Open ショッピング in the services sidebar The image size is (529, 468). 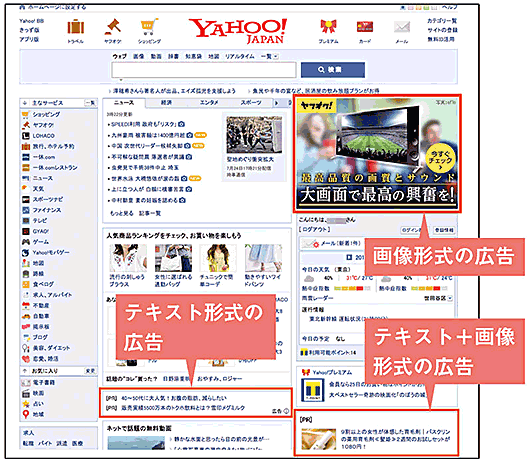(46, 114)
